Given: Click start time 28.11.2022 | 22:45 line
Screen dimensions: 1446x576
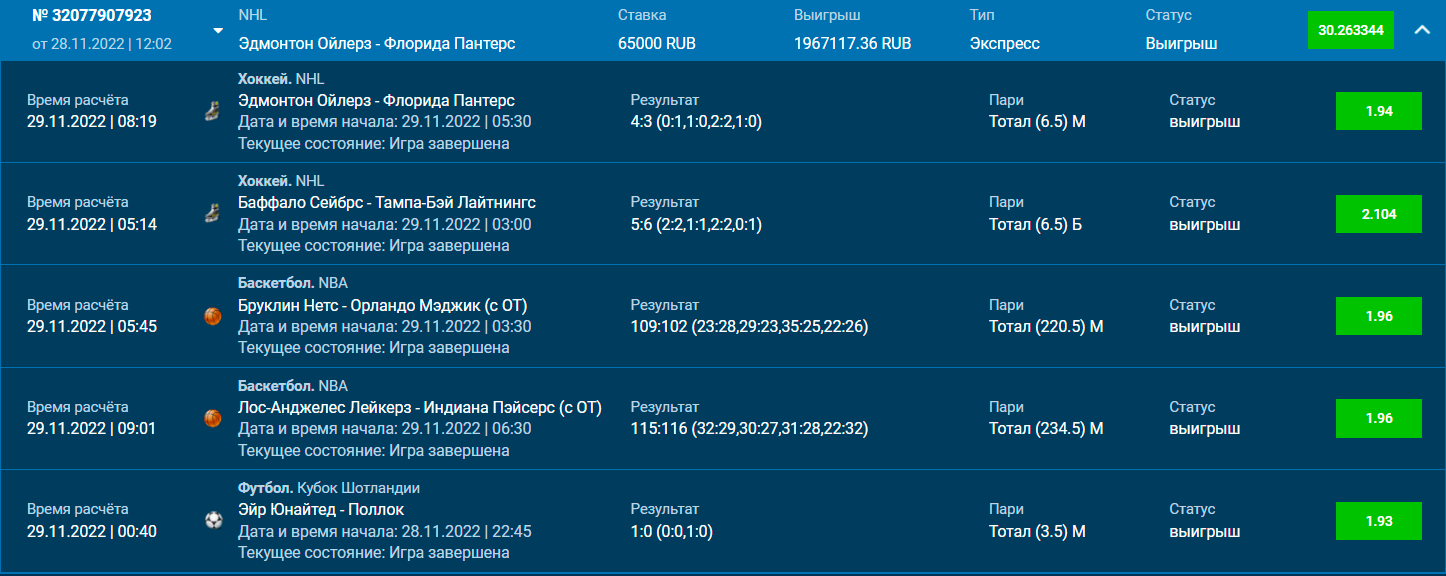Looking at the screenshot, I should (385, 530).
